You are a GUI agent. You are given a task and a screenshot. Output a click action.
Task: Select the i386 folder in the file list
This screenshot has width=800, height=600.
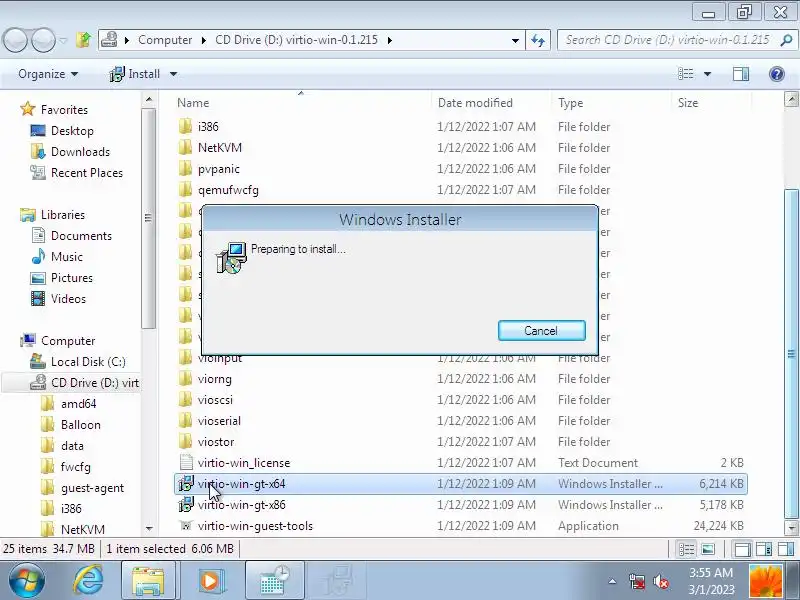coord(208,127)
